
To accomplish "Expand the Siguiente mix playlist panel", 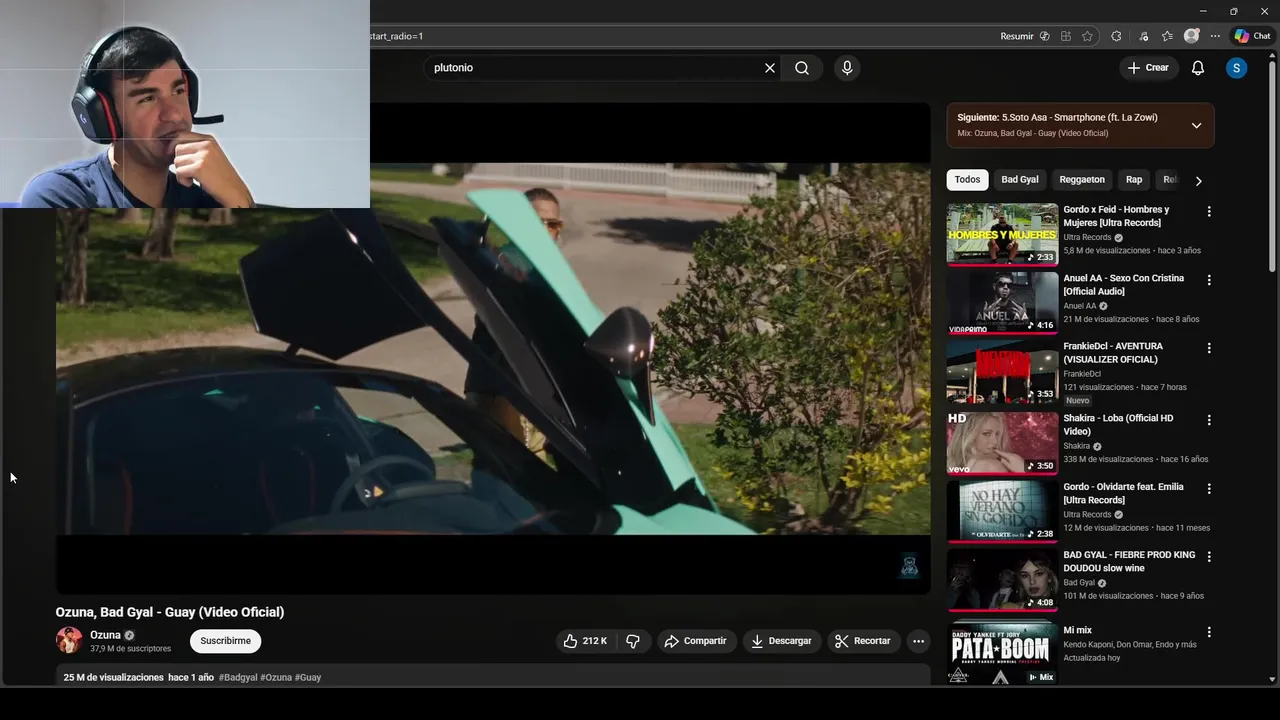I will tap(1196, 125).
